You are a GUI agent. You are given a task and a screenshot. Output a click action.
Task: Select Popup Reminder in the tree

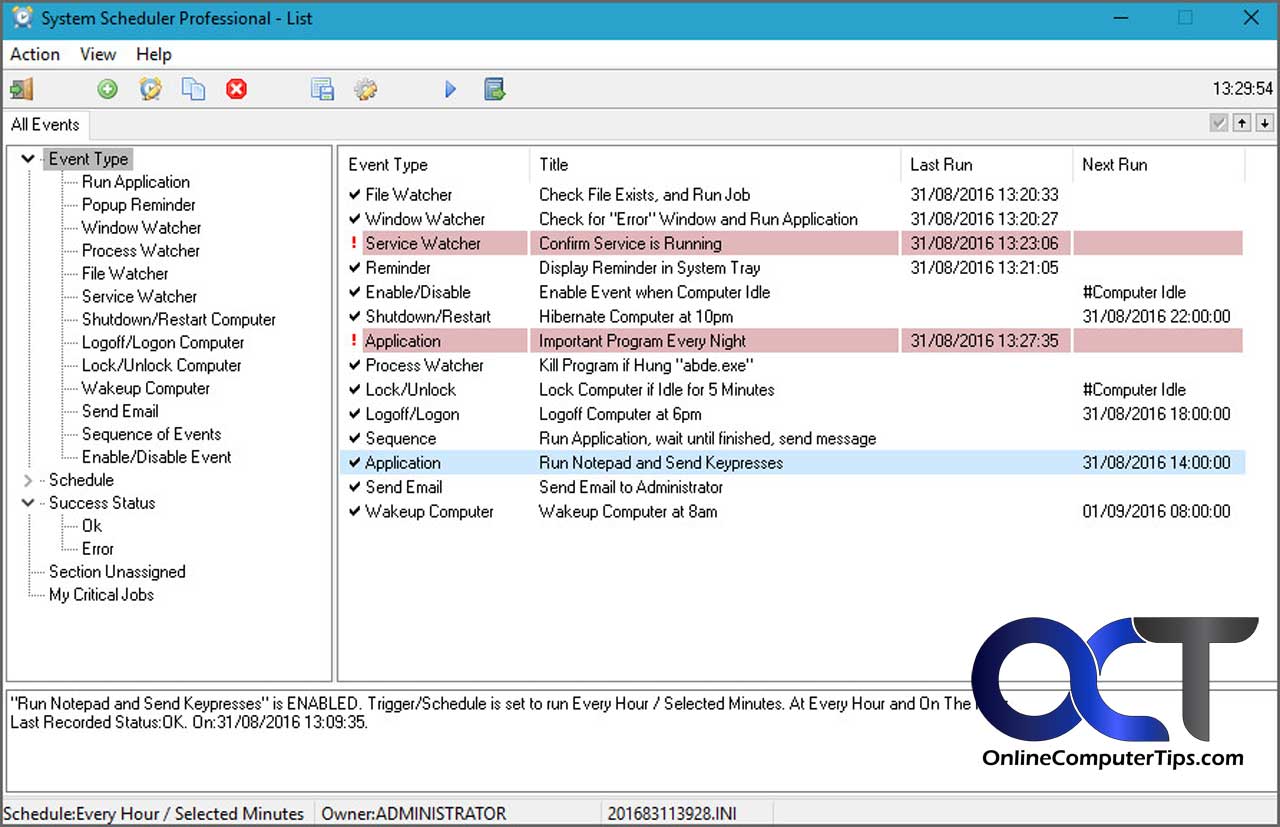click(139, 205)
